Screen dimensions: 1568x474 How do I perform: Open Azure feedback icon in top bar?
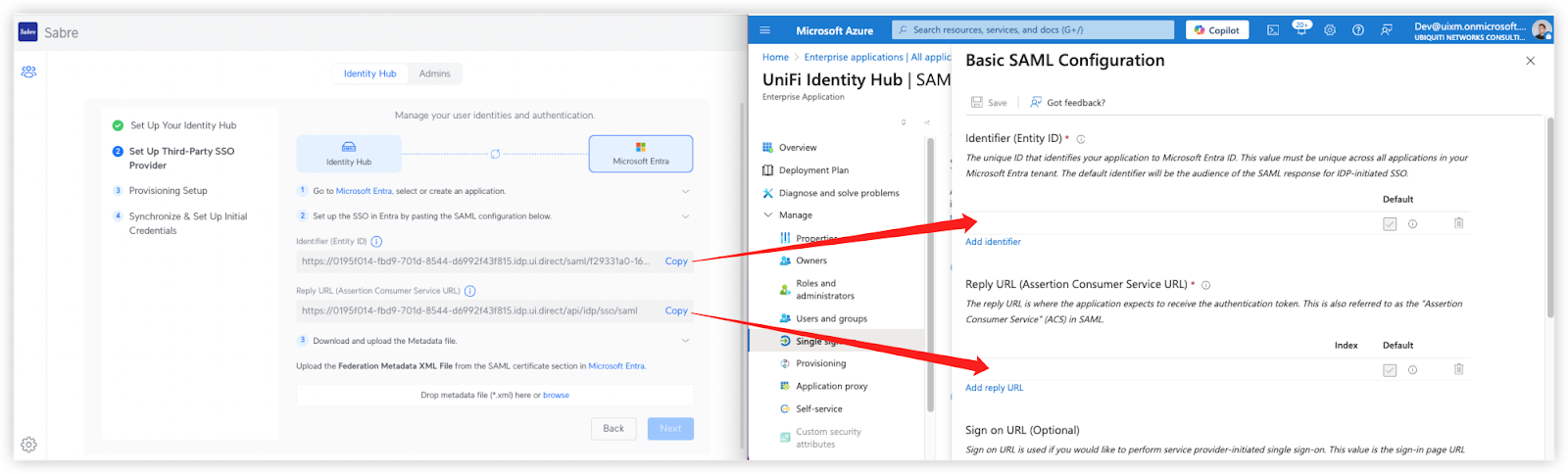pos(1387,30)
